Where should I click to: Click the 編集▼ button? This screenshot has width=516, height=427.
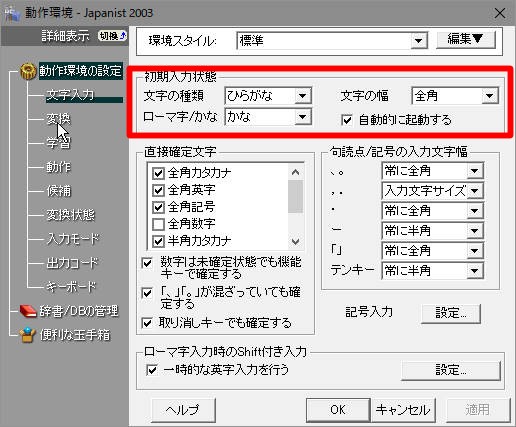[466, 40]
